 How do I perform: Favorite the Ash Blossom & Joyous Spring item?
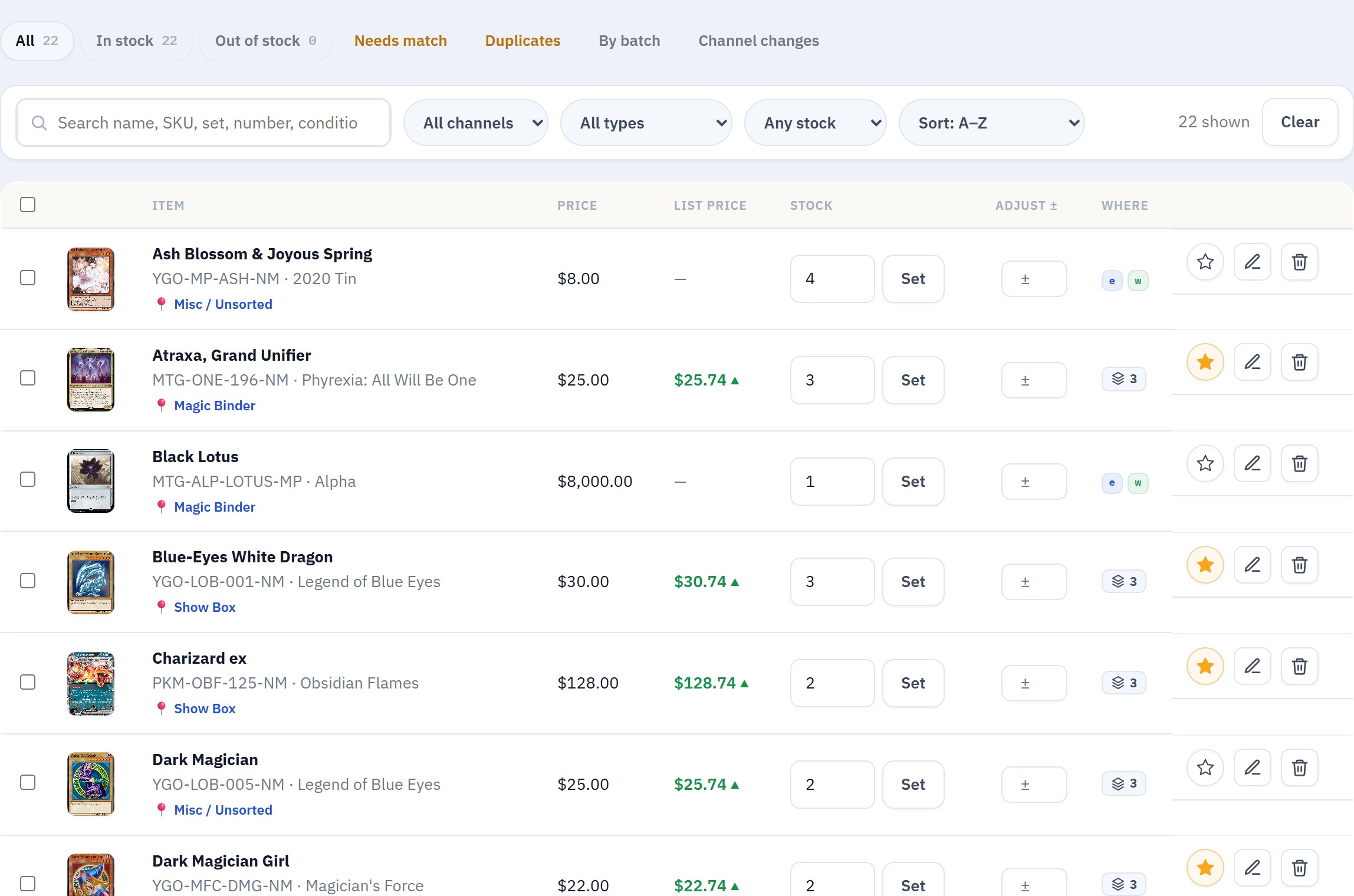pos(1205,262)
